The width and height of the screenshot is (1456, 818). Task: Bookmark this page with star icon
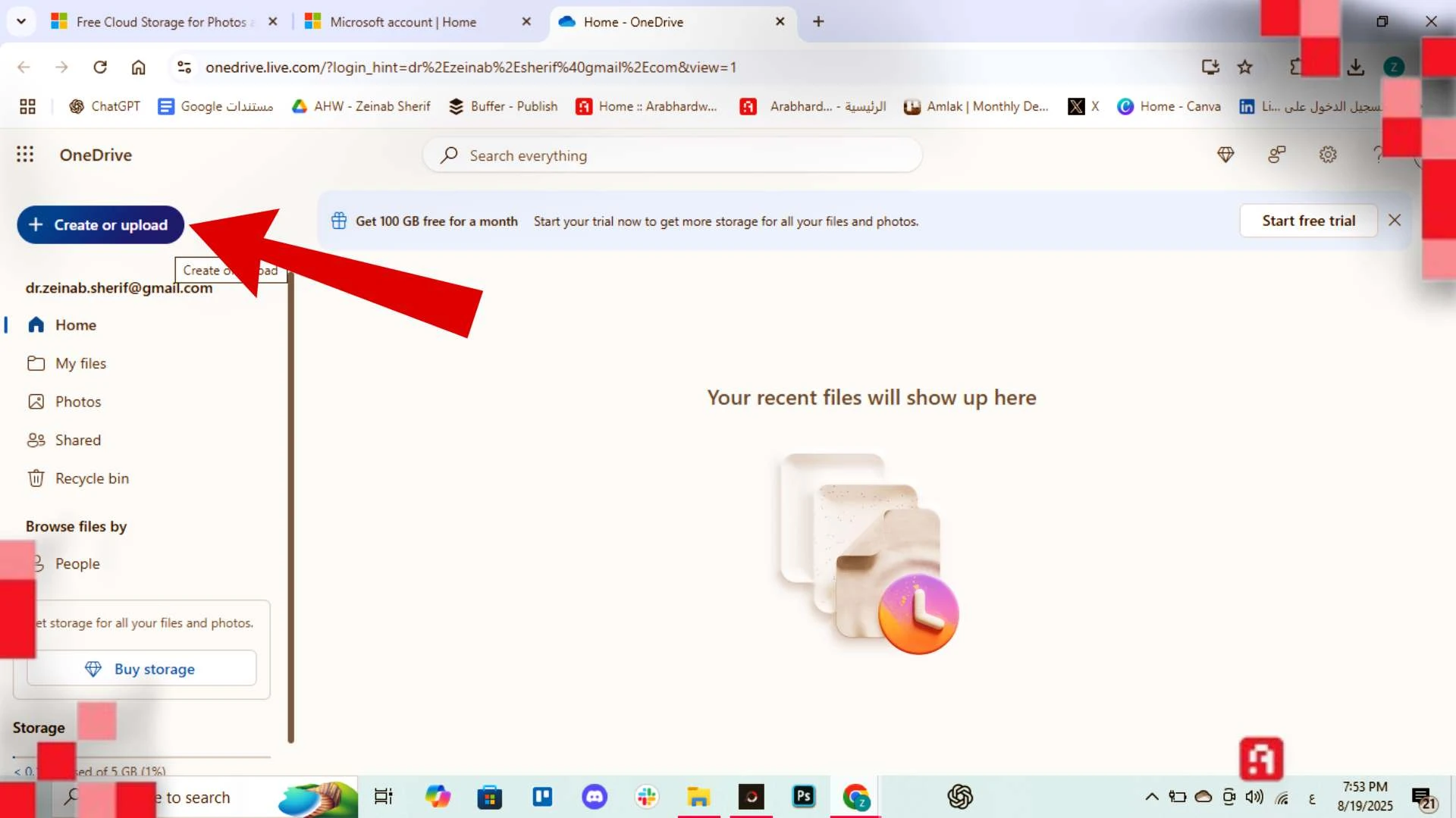click(x=1245, y=67)
